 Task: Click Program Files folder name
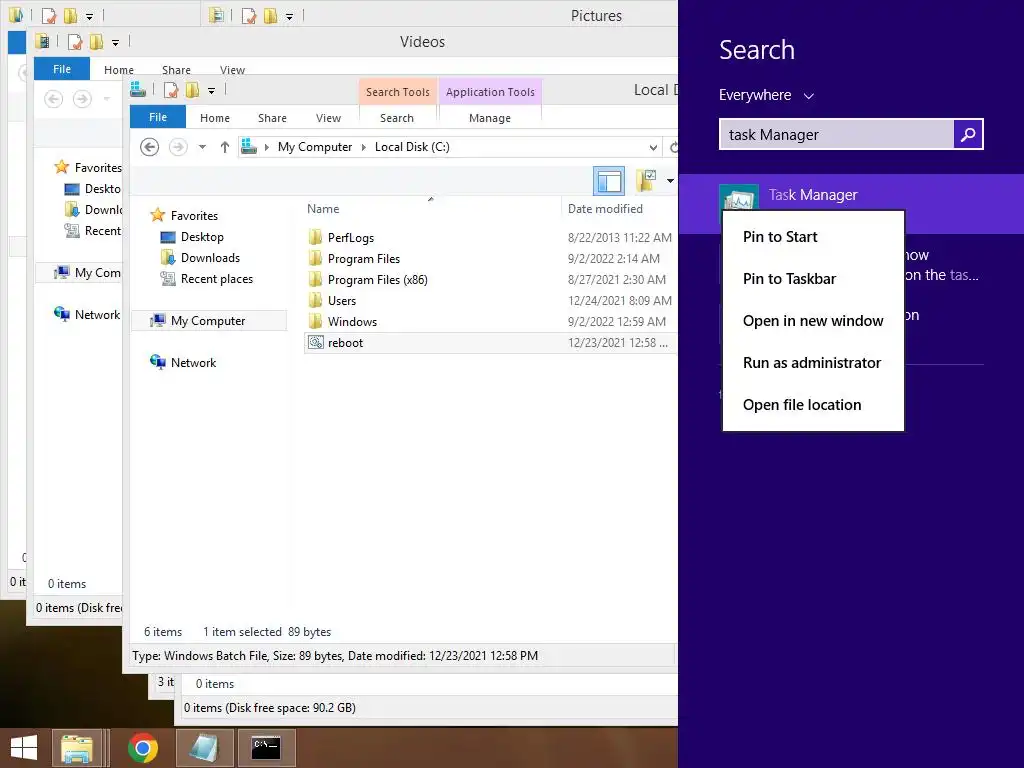tap(364, 259)
